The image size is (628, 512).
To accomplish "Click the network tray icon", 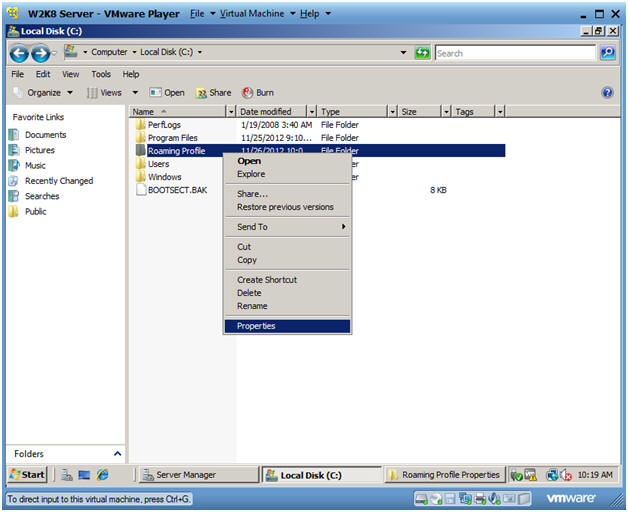I will click(553, 475).
